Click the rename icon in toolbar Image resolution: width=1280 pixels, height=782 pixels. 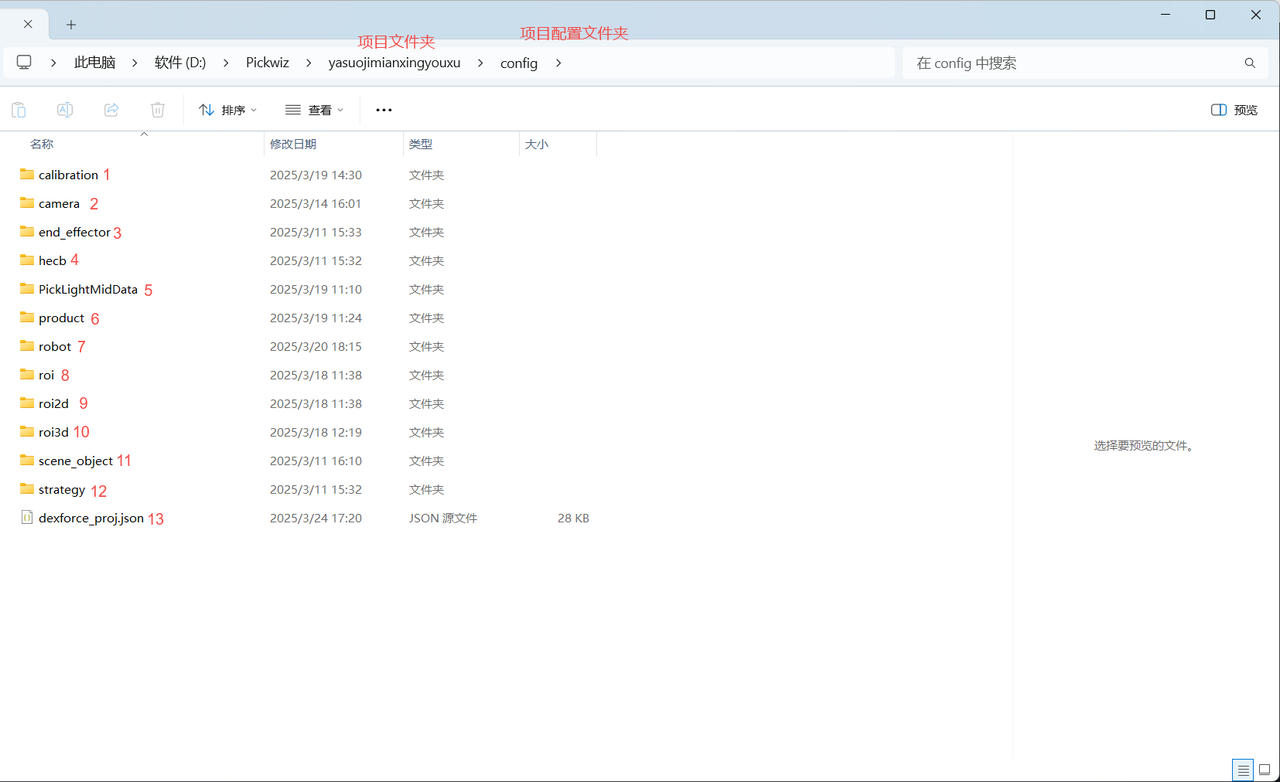(x=65, y=110)
